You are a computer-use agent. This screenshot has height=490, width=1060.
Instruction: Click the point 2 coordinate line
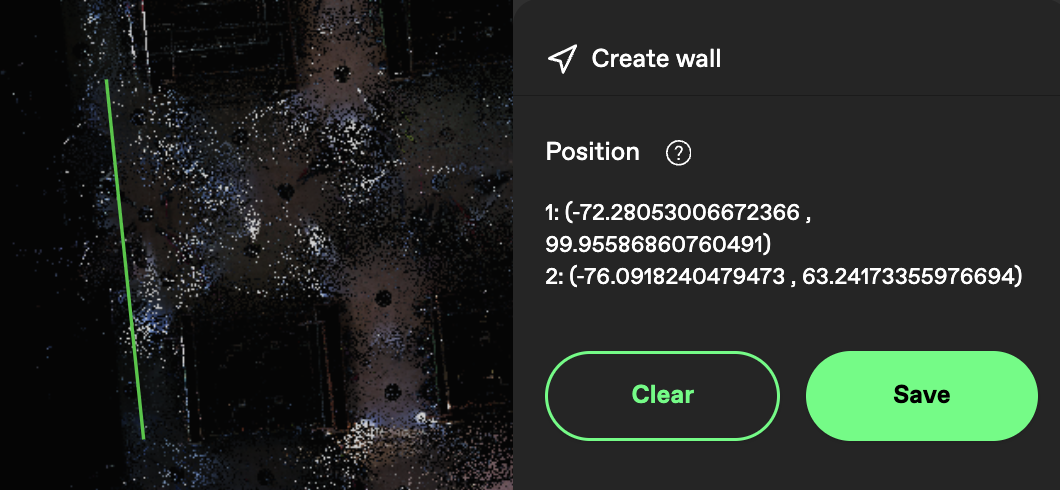[784, 276]
